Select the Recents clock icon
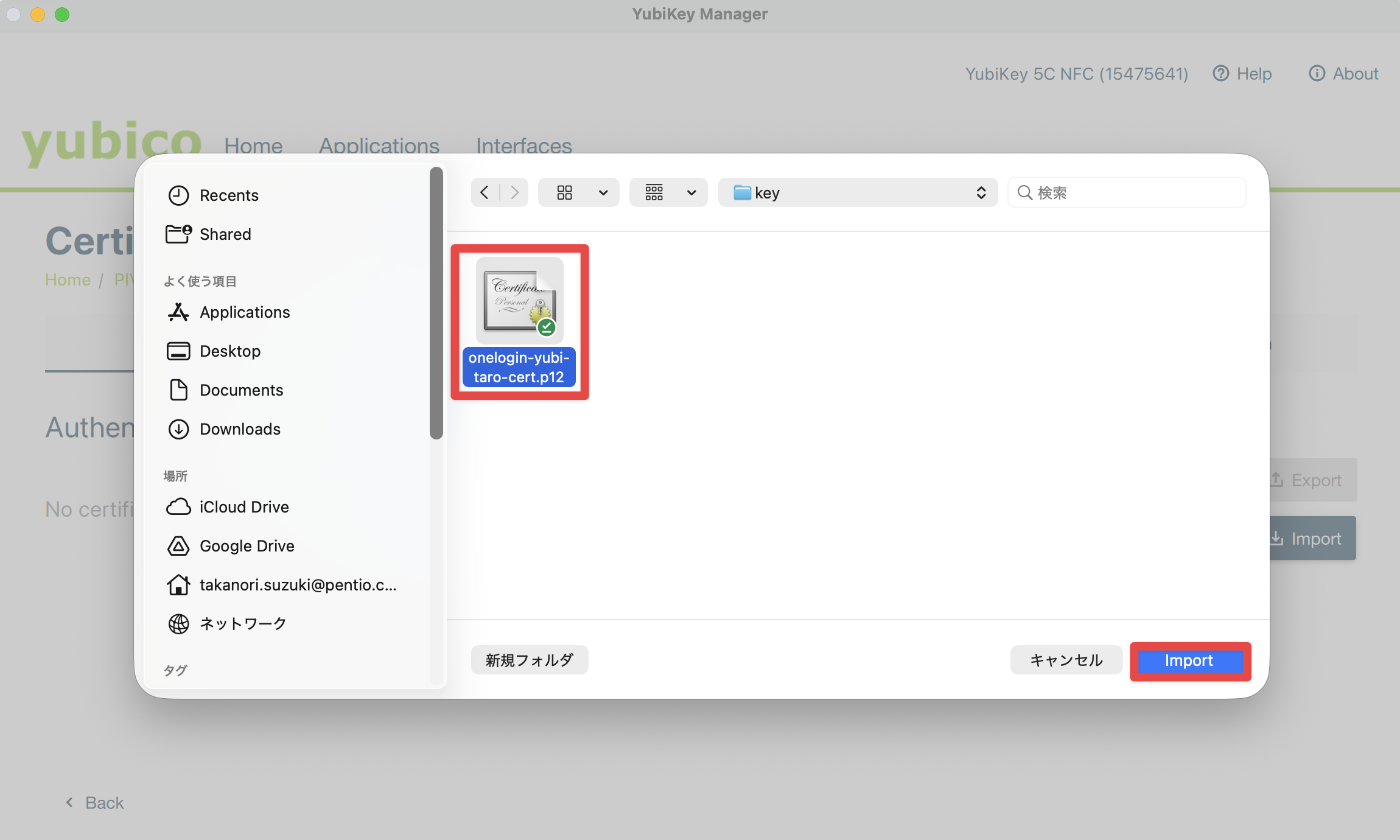The width and height of the screenshot is (1400, 840). click(178, 195)
